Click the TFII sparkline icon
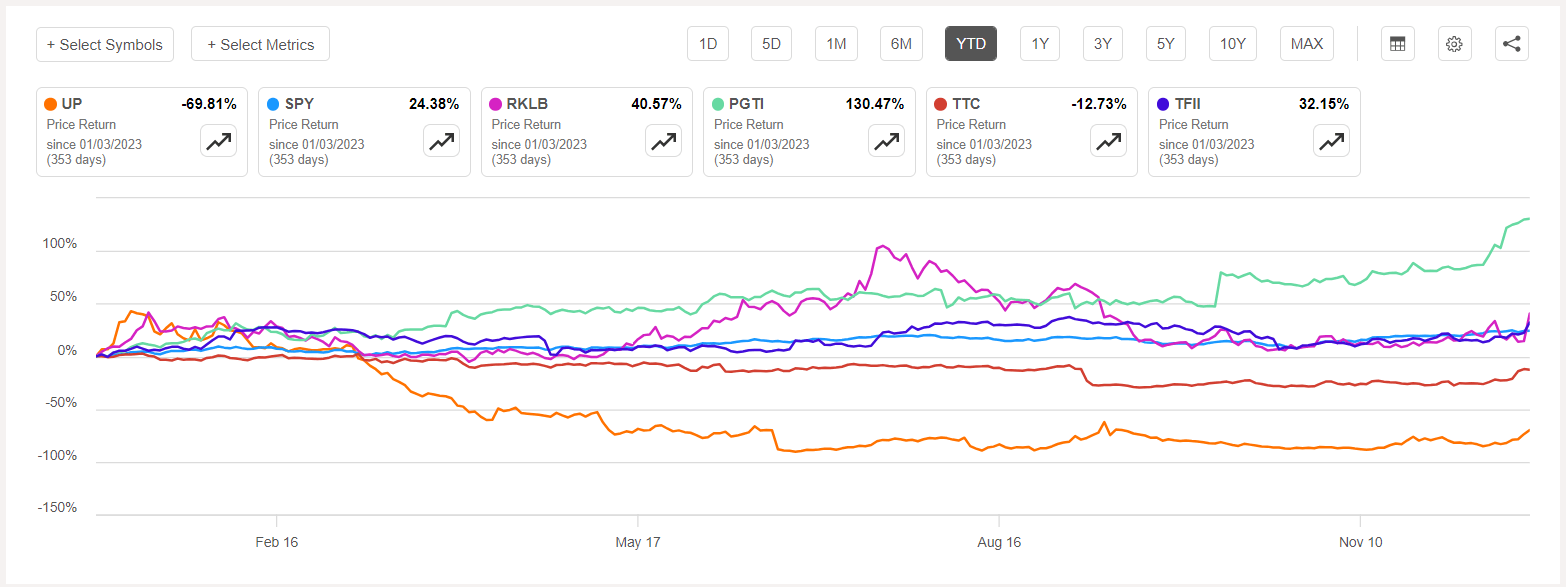 1331,141
